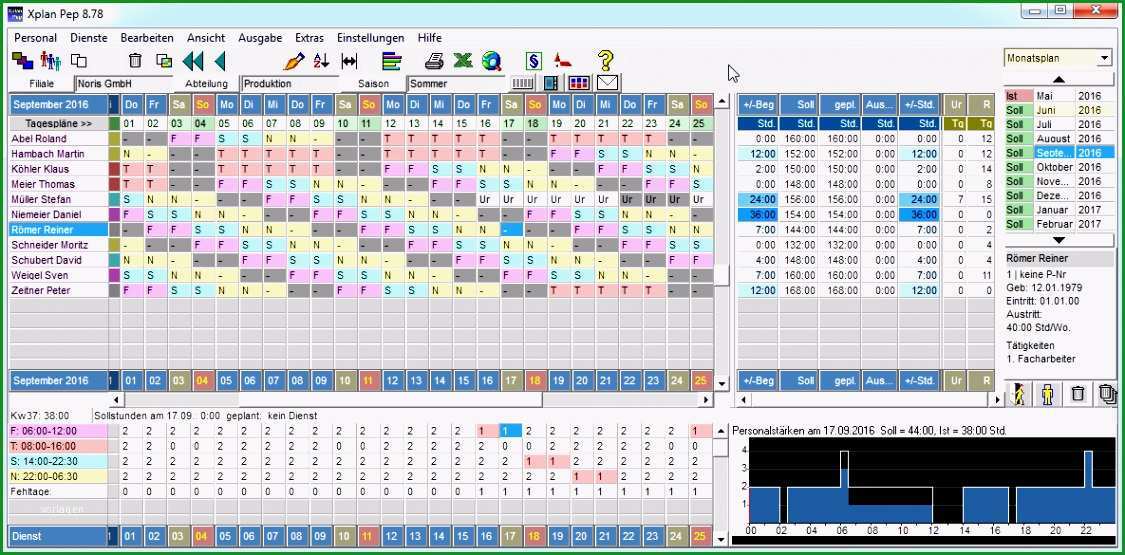The width and height of the screenshot is (1125, 555).
Task: Select employee Hambach Martin
Action: coord(58,153)
